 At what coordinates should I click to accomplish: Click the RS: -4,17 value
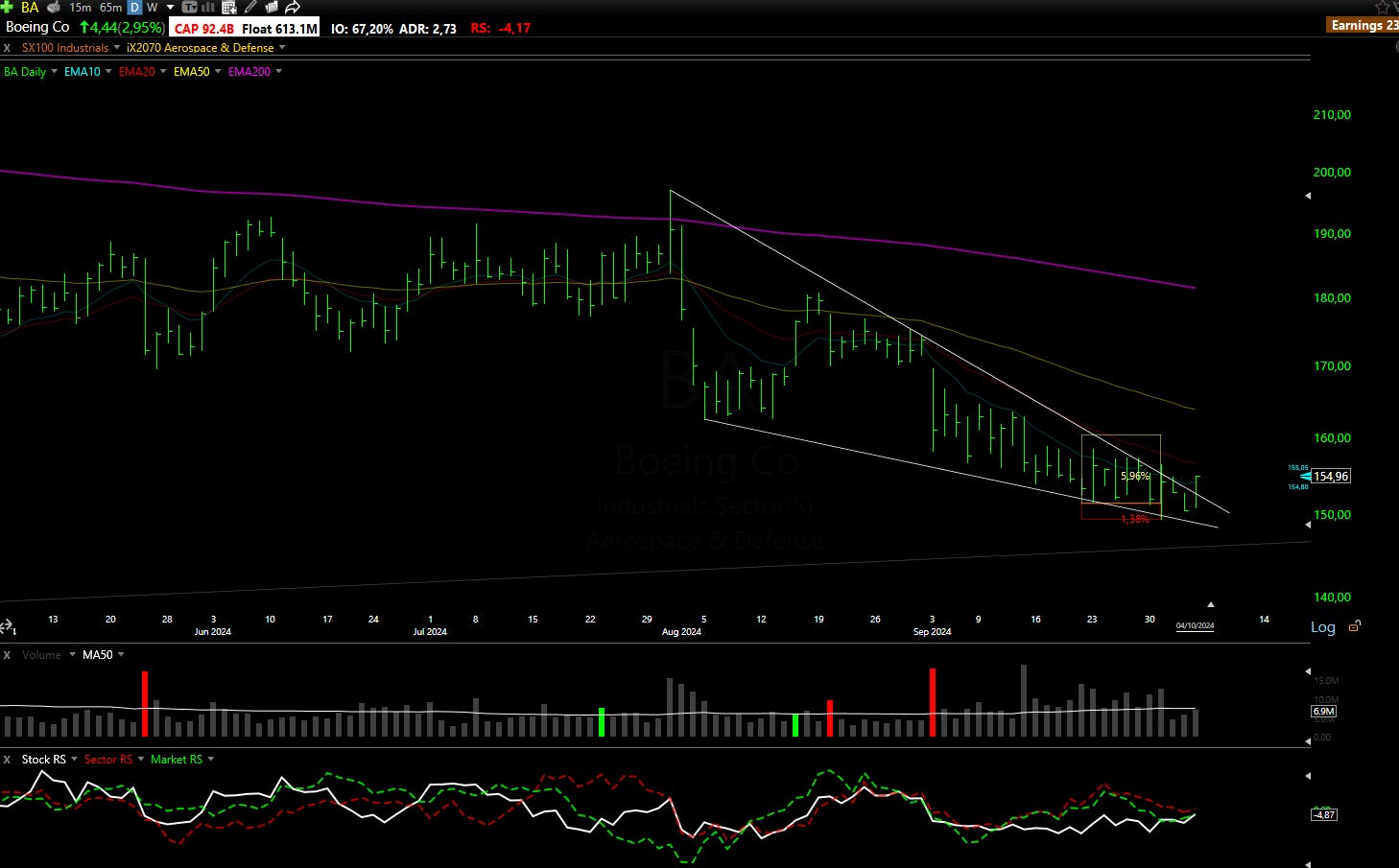coord(501,29)
